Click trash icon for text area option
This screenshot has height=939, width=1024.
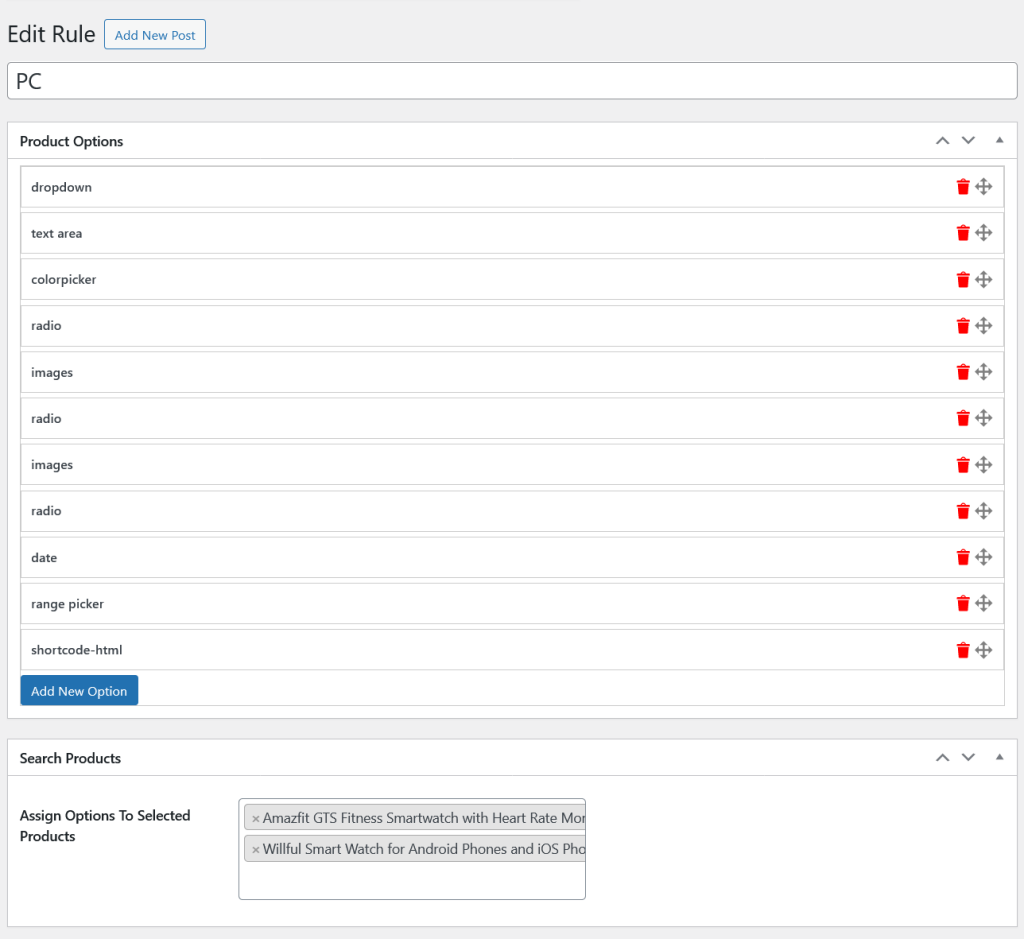coord(963,233)
